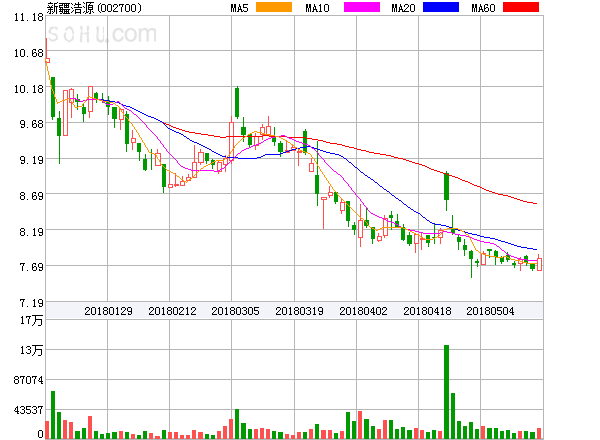Click the MA60 legend label
This screenshot has width=600, height=440.
pyautogui.click(x=483, y=8)
